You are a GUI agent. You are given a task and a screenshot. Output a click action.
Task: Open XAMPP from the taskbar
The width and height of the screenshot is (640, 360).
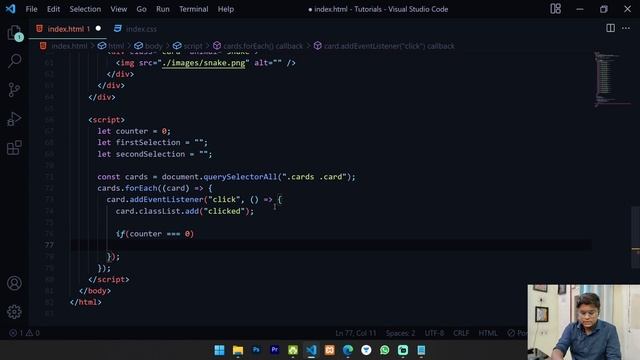click(x=329, y=350)
